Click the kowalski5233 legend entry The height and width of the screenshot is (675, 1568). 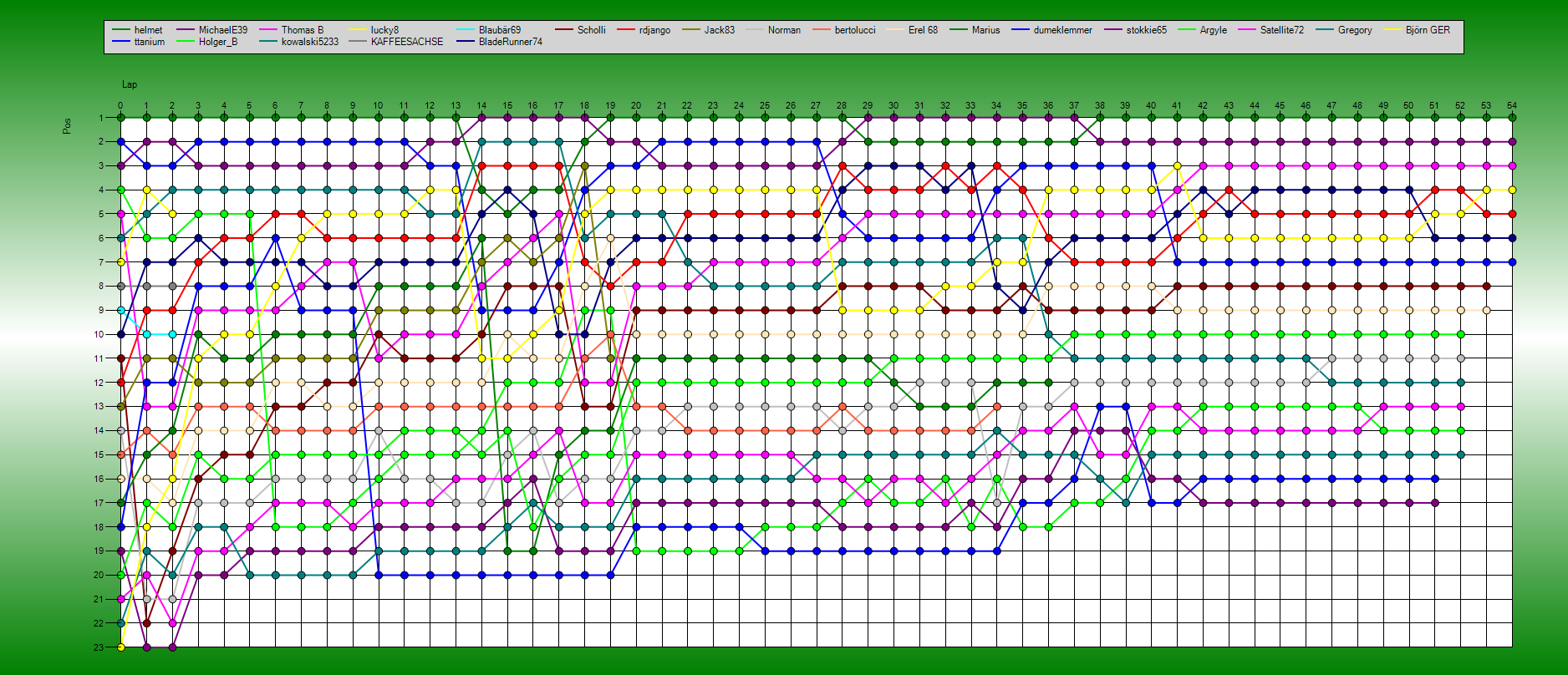pos(309,42)
